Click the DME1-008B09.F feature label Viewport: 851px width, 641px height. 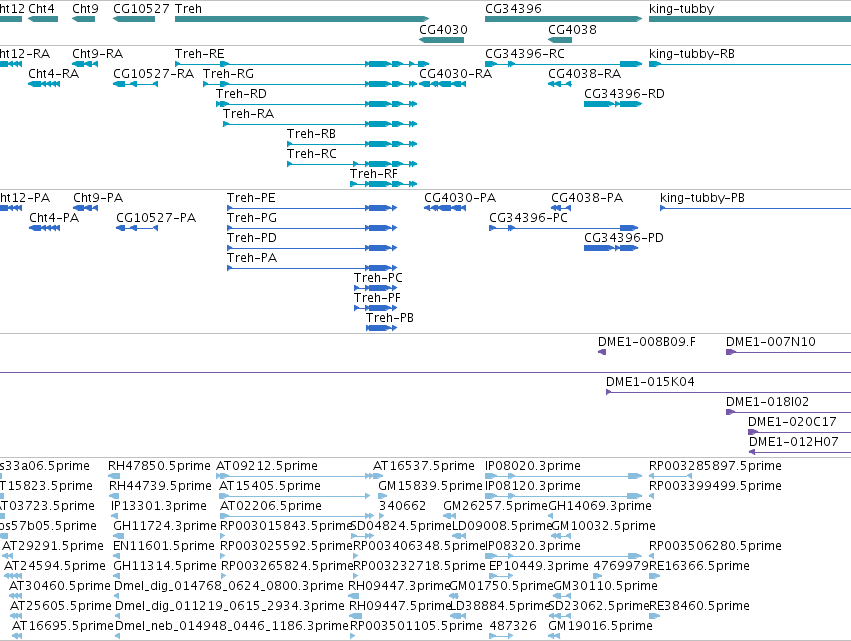point(647,342)
